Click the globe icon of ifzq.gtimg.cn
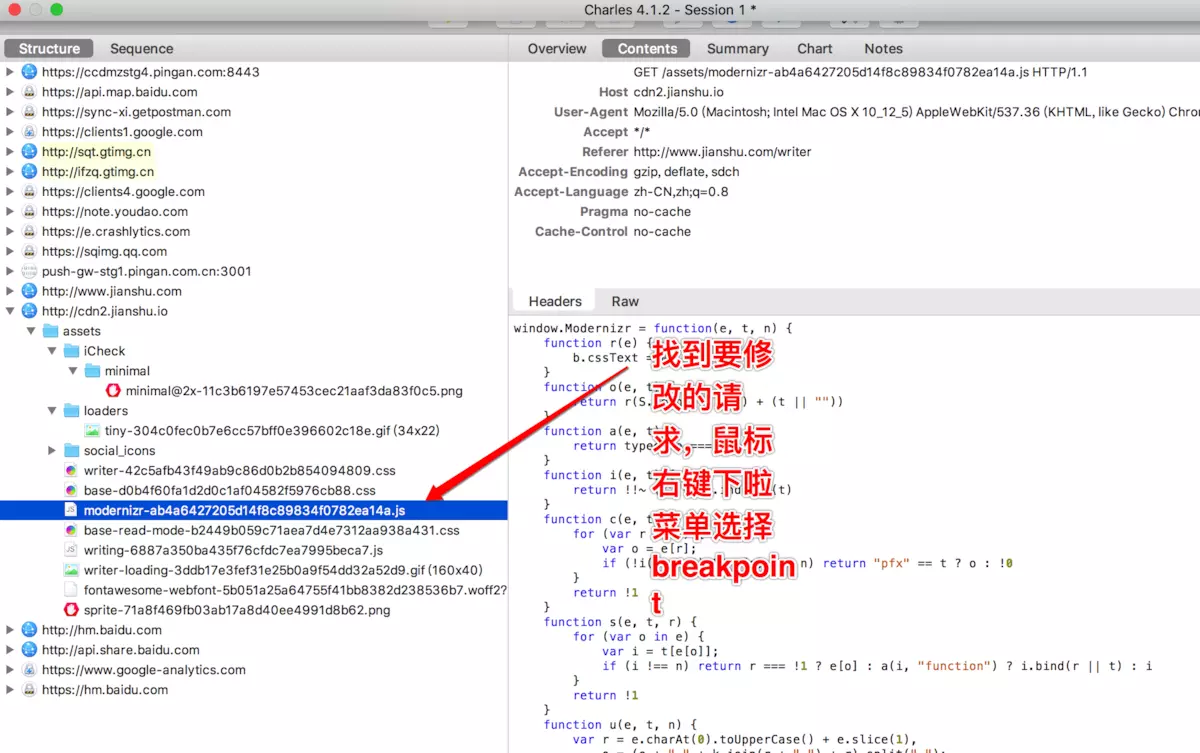1200x753 pixels. (29, 172)
